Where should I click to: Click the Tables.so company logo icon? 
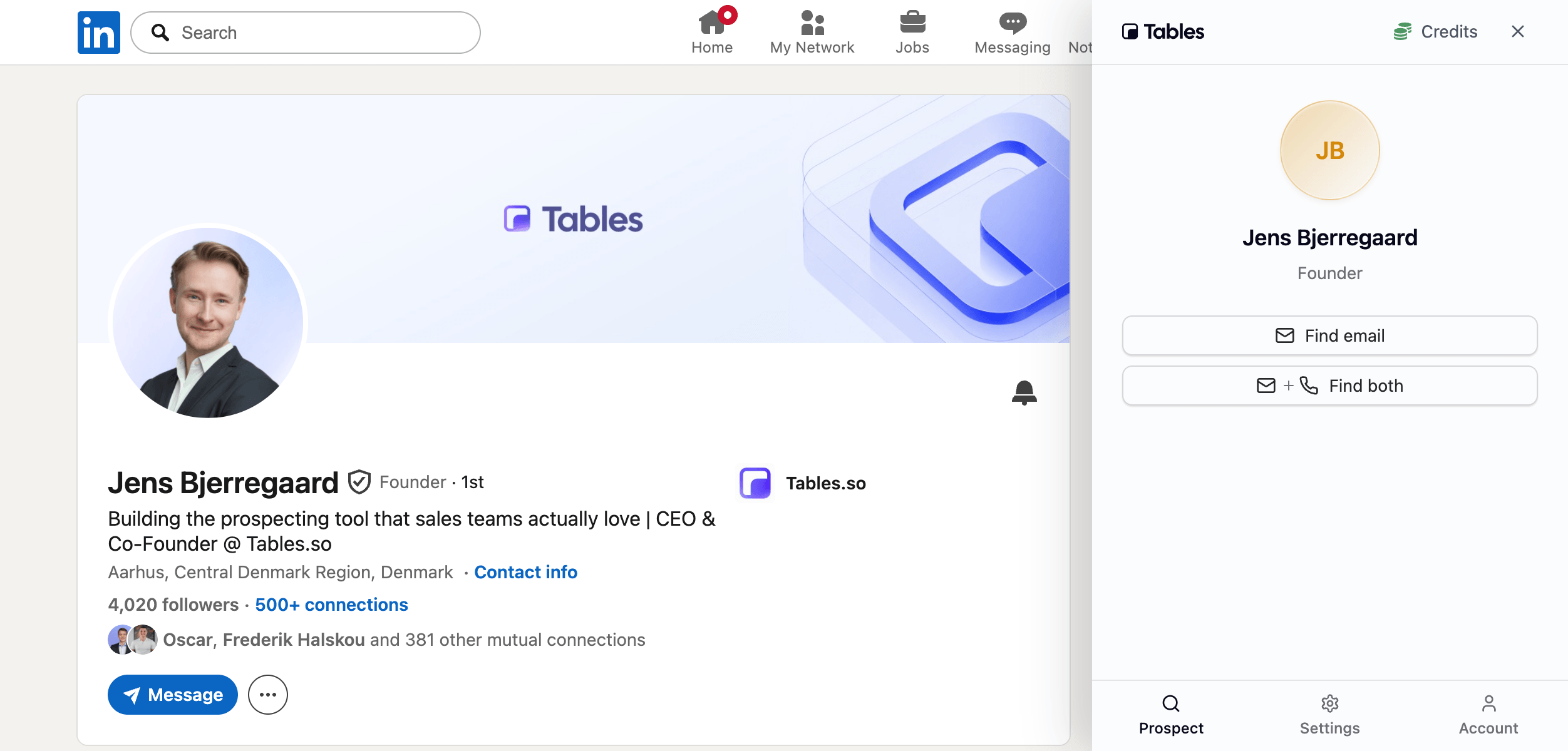pos(755,483)
